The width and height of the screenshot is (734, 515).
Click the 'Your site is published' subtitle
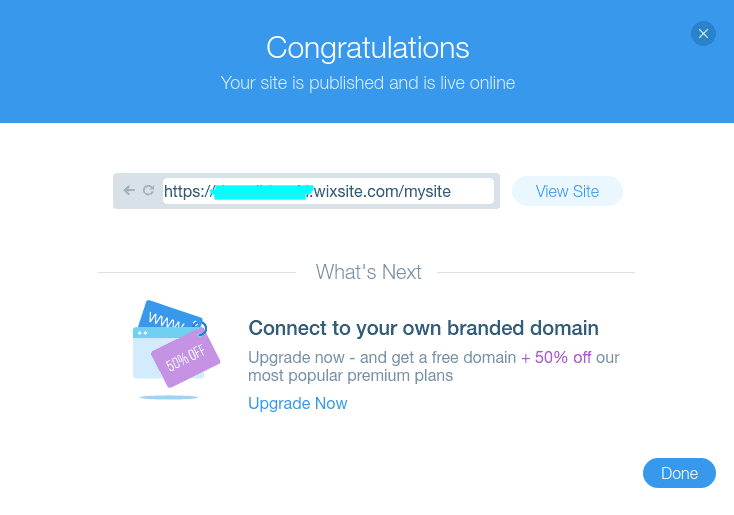367,83
